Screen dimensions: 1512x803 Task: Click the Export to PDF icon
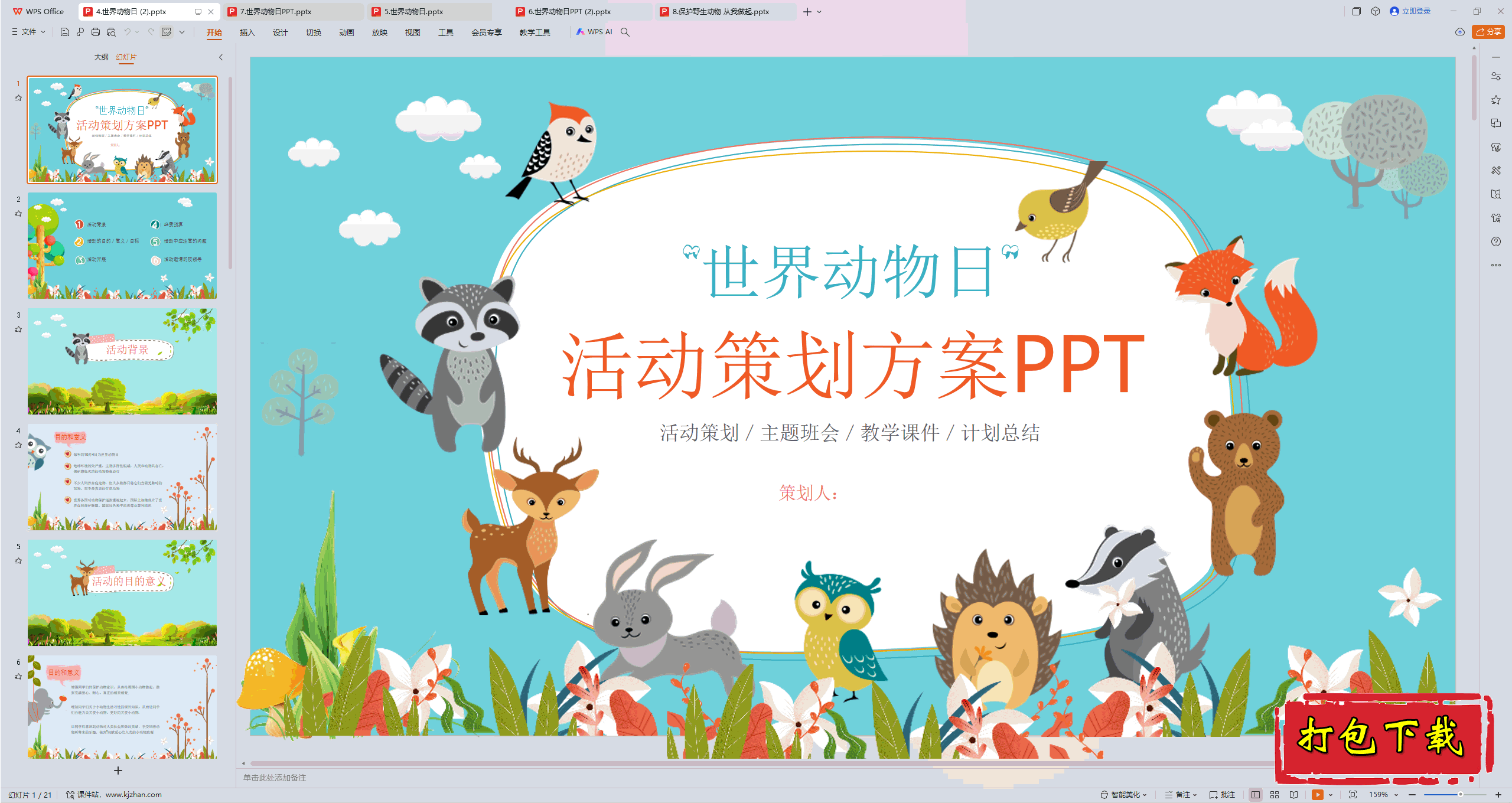[80, 32]
